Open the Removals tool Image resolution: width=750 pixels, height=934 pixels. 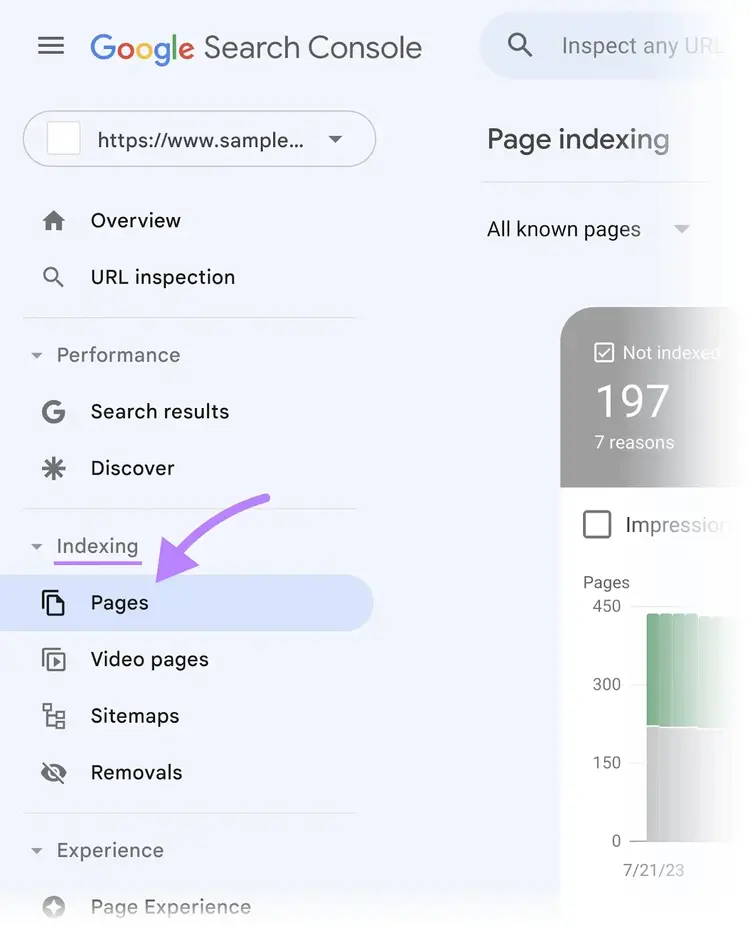(x=136, y=773)
